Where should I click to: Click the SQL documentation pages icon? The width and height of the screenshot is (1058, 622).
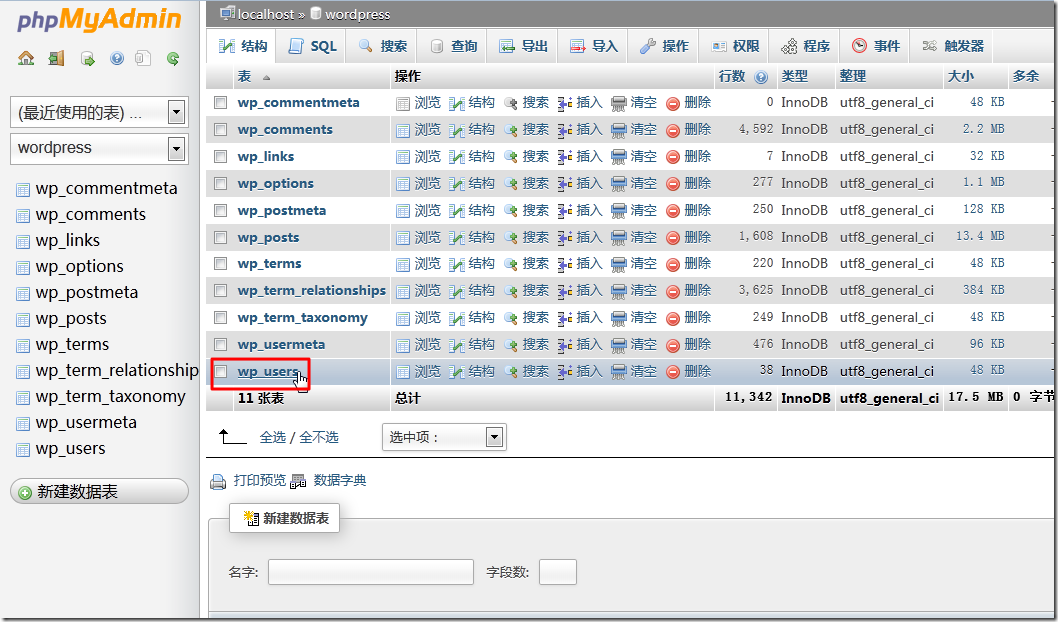click(x=143, y=59)
